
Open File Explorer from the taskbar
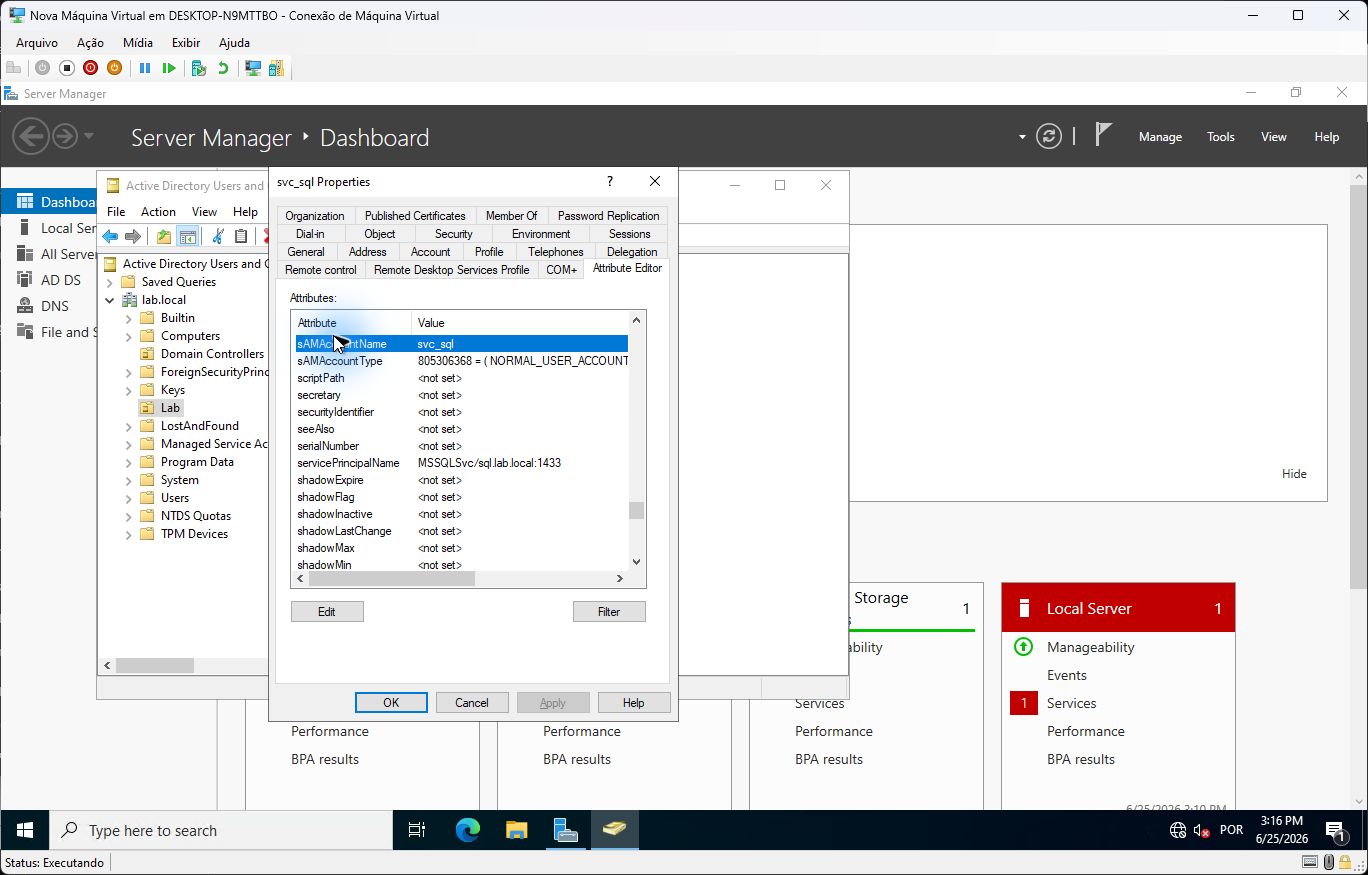click(516, 830)
